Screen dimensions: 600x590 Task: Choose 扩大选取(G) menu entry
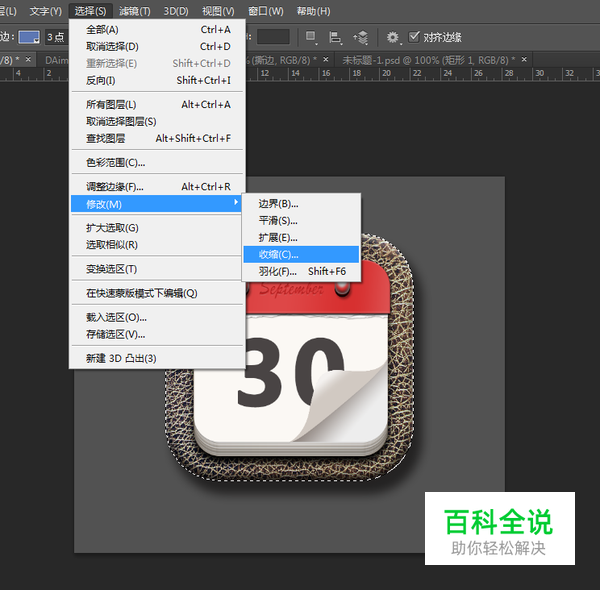157,228
